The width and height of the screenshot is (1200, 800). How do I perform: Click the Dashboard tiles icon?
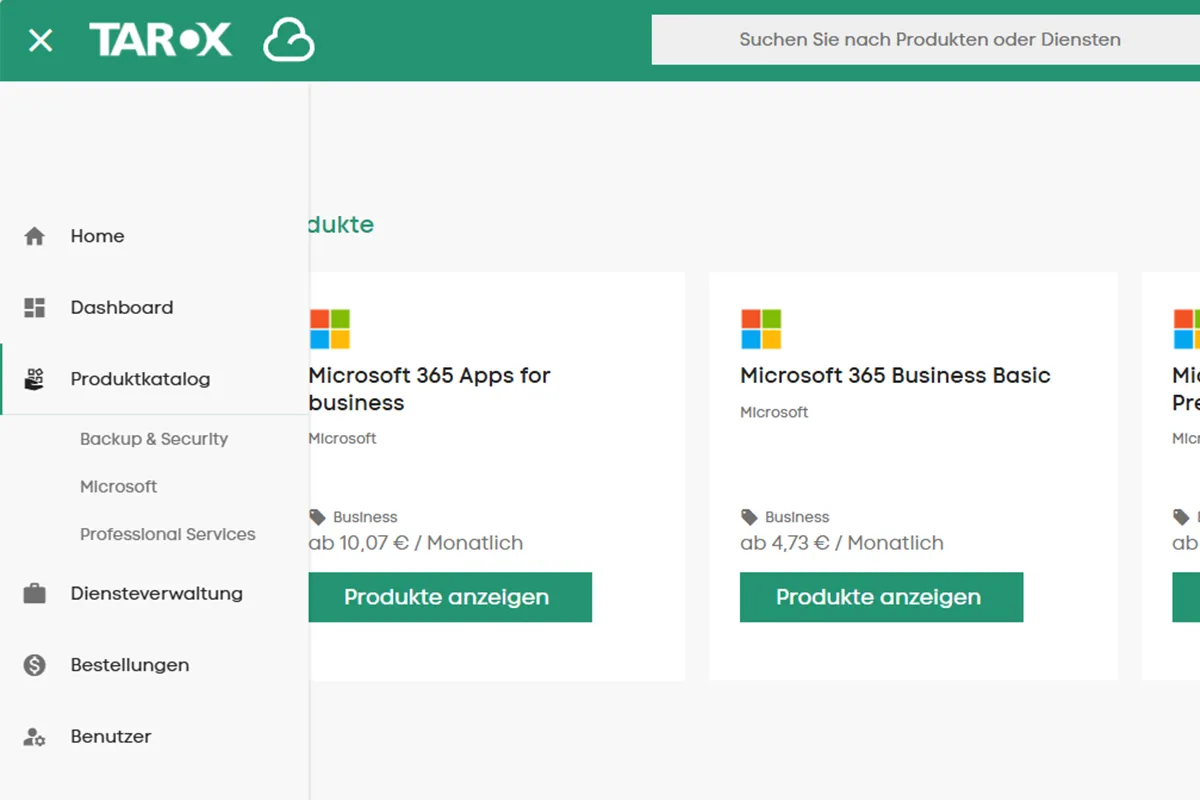coord(35,308)
